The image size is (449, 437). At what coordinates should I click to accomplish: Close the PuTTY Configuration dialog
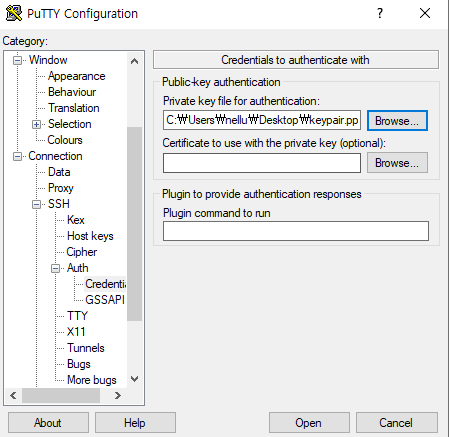point(425,13)
